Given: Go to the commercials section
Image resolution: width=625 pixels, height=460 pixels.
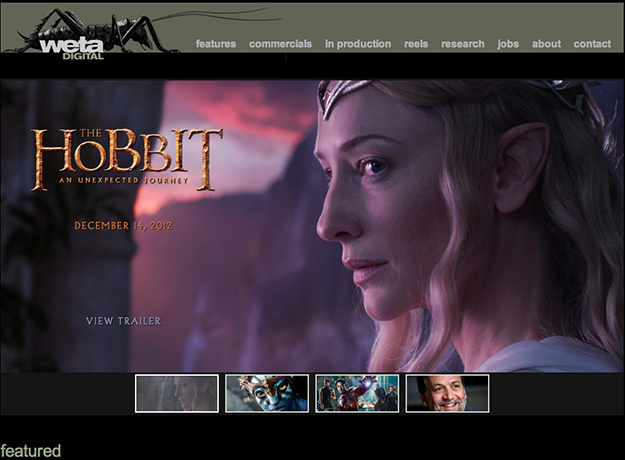Looking at the screenshot, I should pyautogui.click(x=280, y=44).
